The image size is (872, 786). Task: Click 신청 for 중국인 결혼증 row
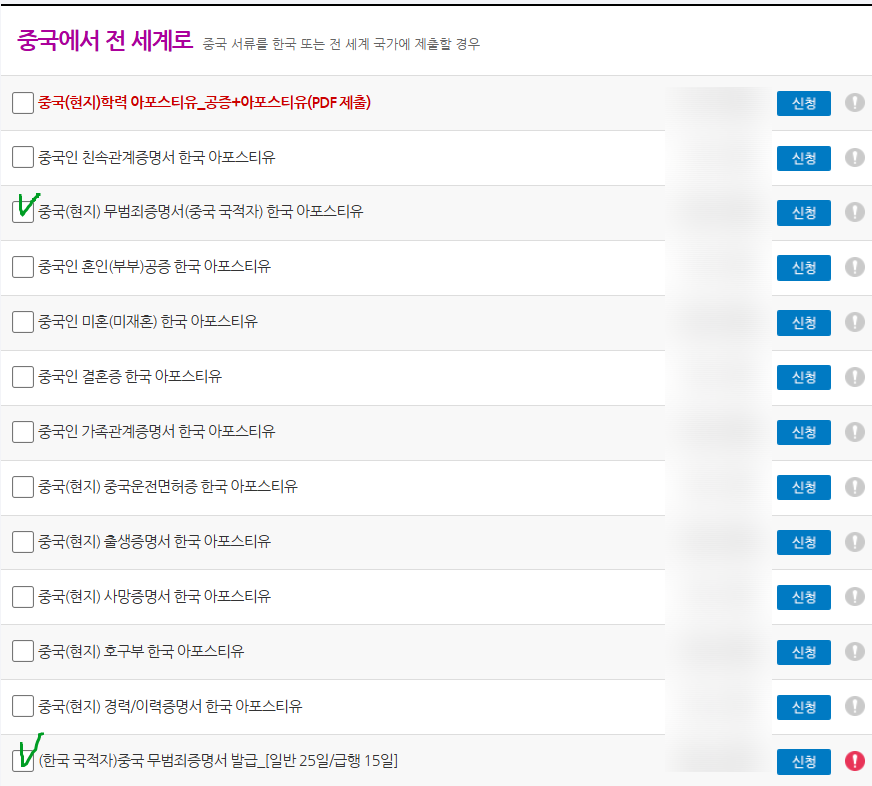coord(804,378)
